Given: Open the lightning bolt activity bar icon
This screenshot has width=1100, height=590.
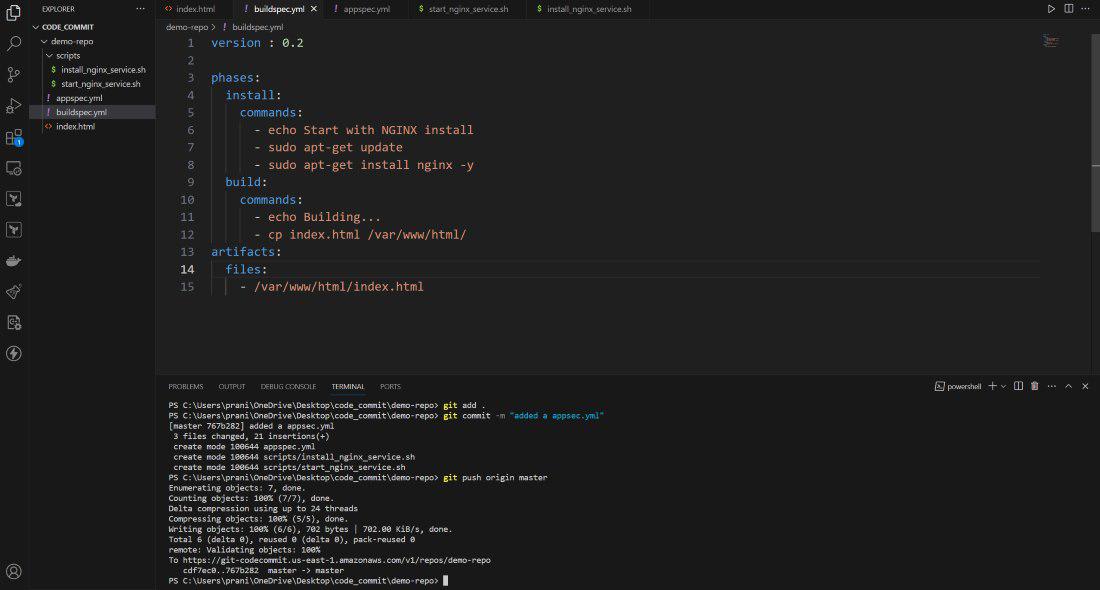Looking at the screenshot, I should 13,354.
